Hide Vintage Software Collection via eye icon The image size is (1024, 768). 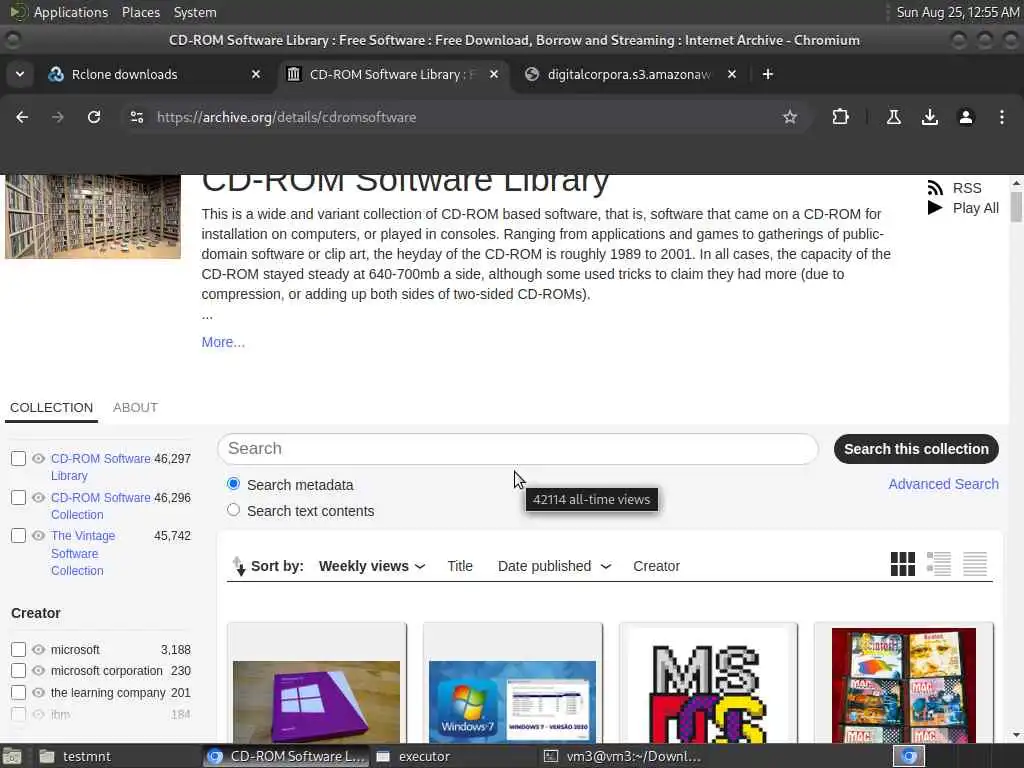pos(39,536)
